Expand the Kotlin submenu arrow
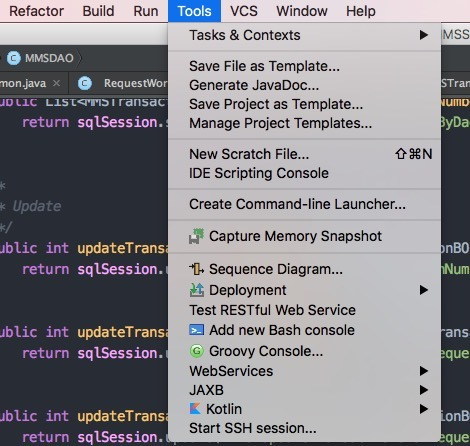 click(424, 409)
